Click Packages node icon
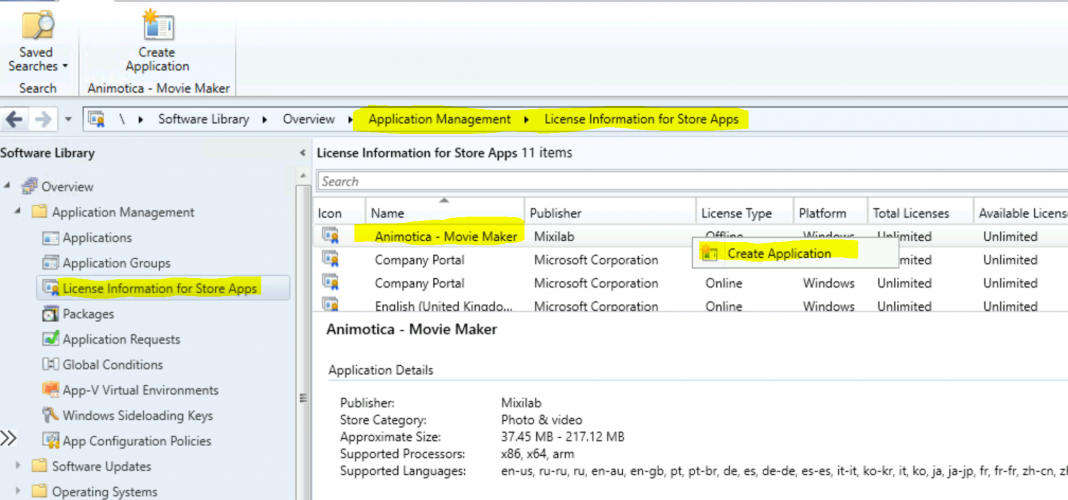Image resolution: width=1068 pixels, height=500 pixels. [51, 314]
